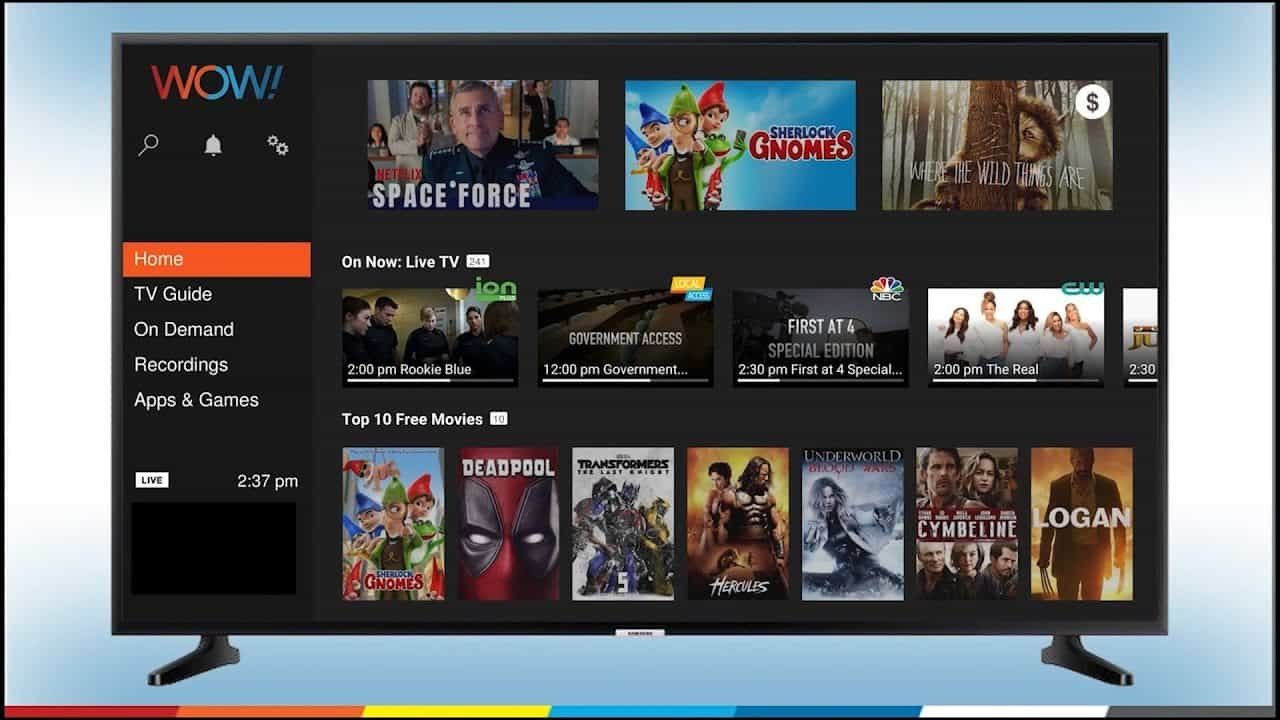
Task: Open Where the Wild Things Are banner
Action: tap(997, 145)
